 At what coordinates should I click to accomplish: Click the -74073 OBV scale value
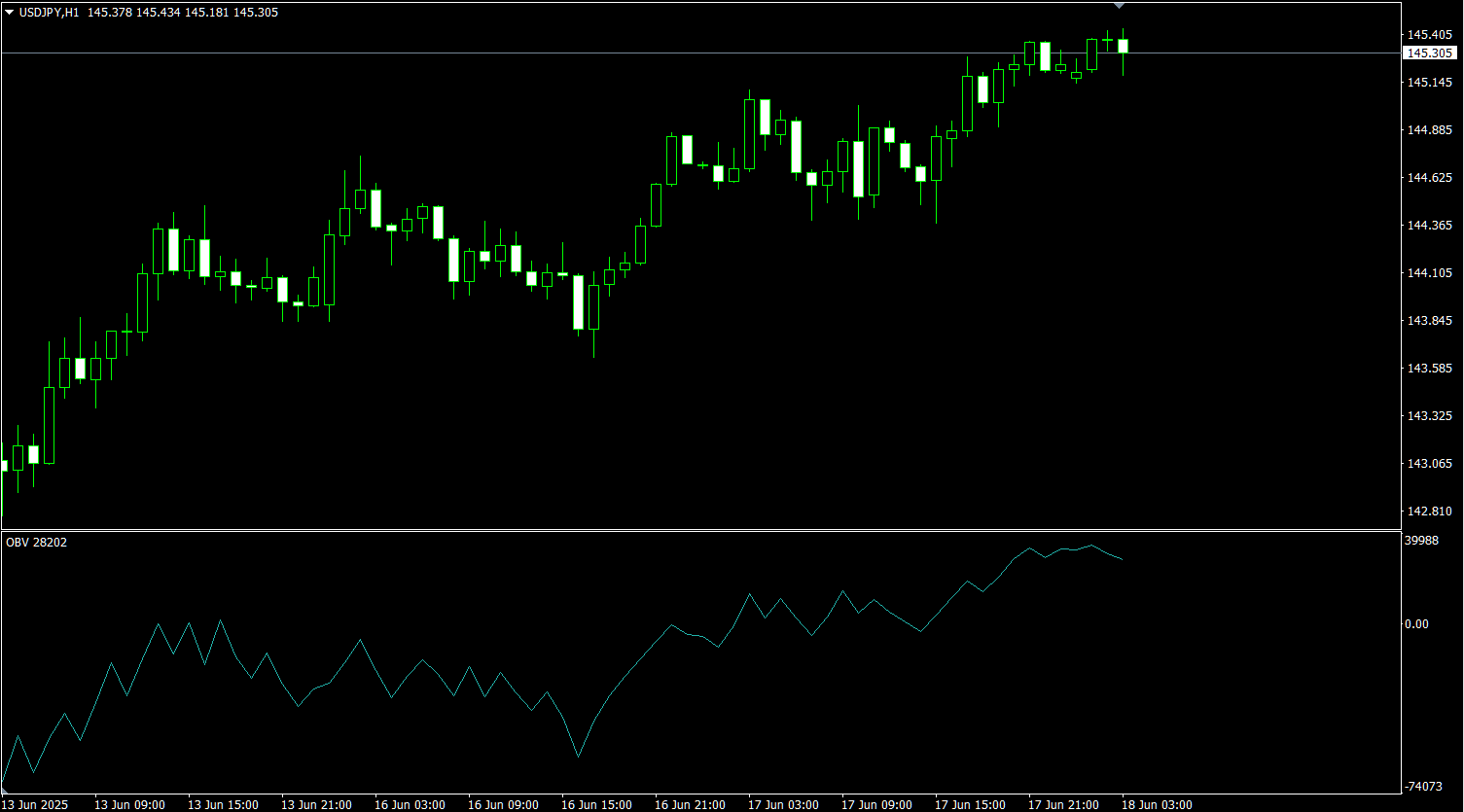1424,786
